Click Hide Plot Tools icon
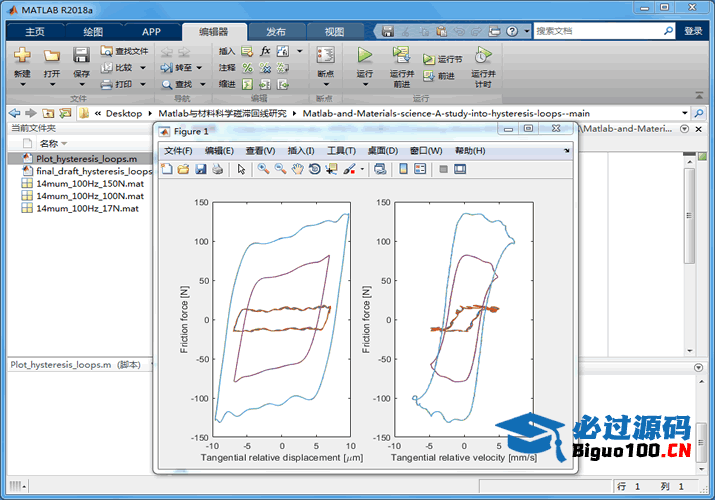Image resolution: width=715 pixels, height=500 pixels. (443, 169)
